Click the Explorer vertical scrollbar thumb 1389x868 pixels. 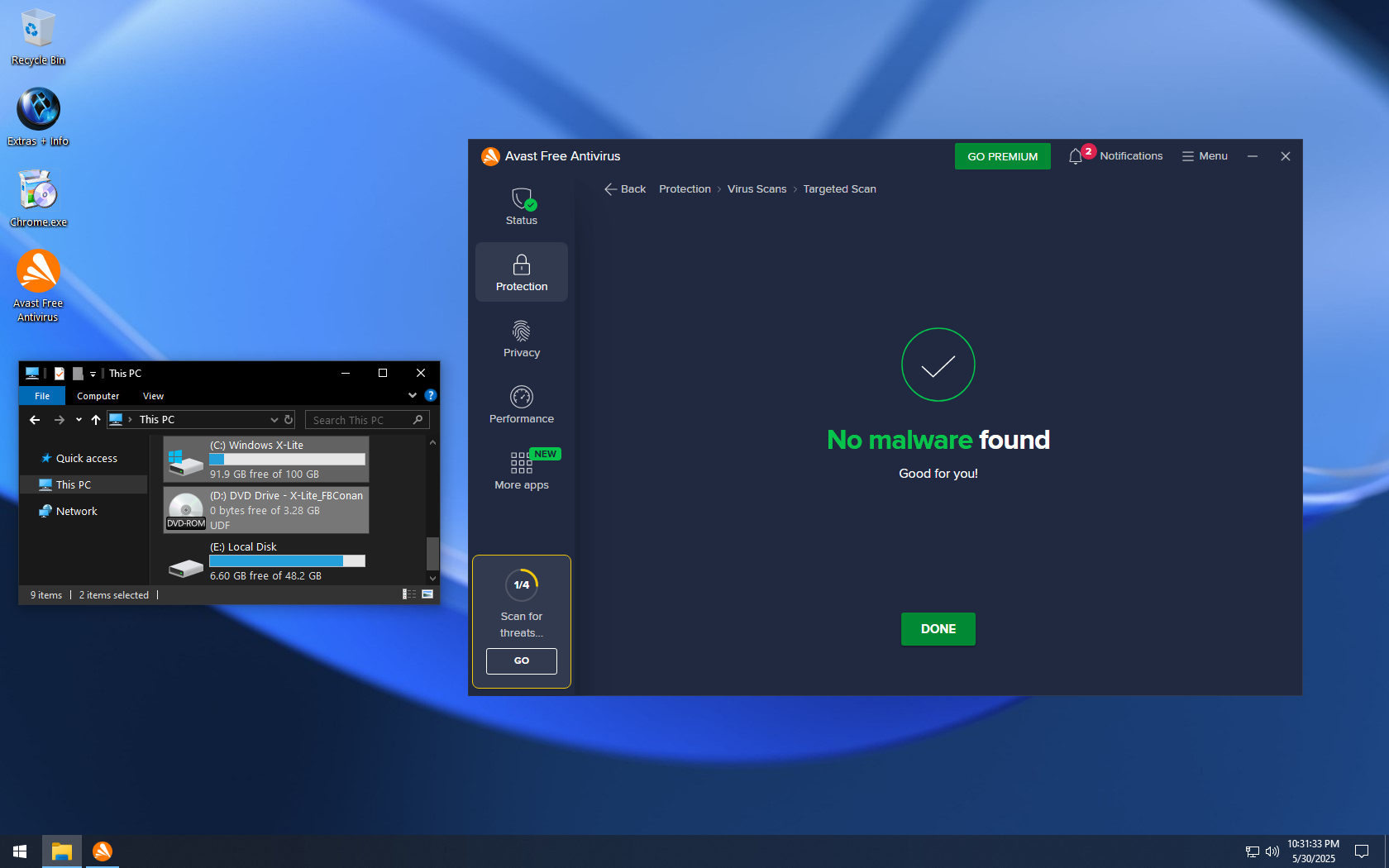[432, 554]
